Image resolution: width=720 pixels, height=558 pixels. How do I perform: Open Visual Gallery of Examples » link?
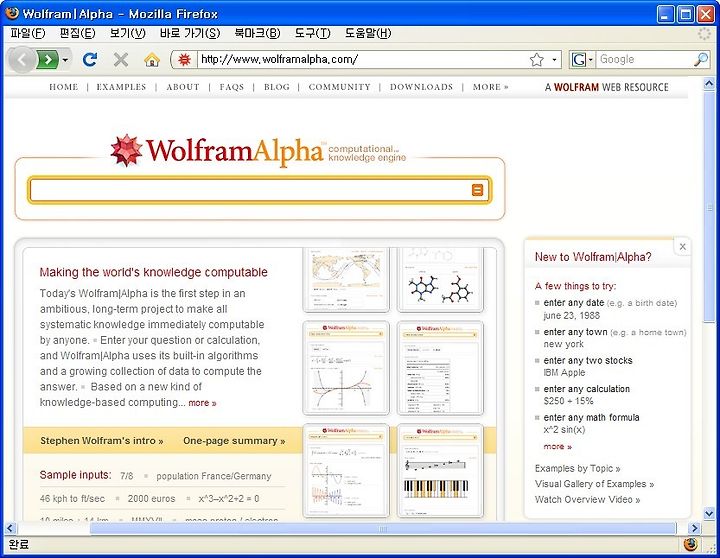point(594,484)
